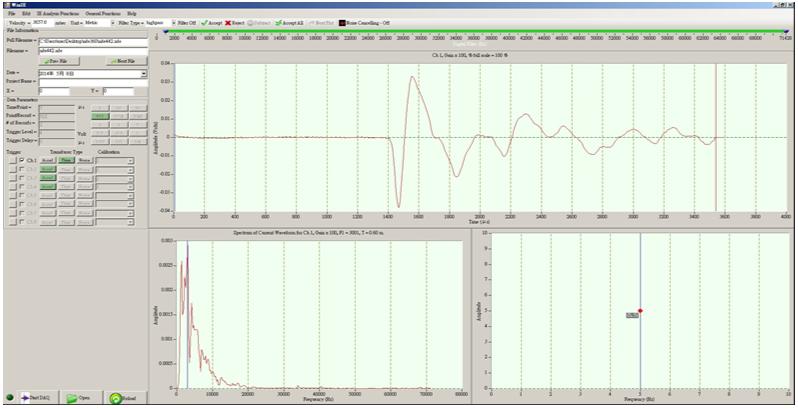
Task: Click the red peak marker in right plot
Action: coord(640,311)
